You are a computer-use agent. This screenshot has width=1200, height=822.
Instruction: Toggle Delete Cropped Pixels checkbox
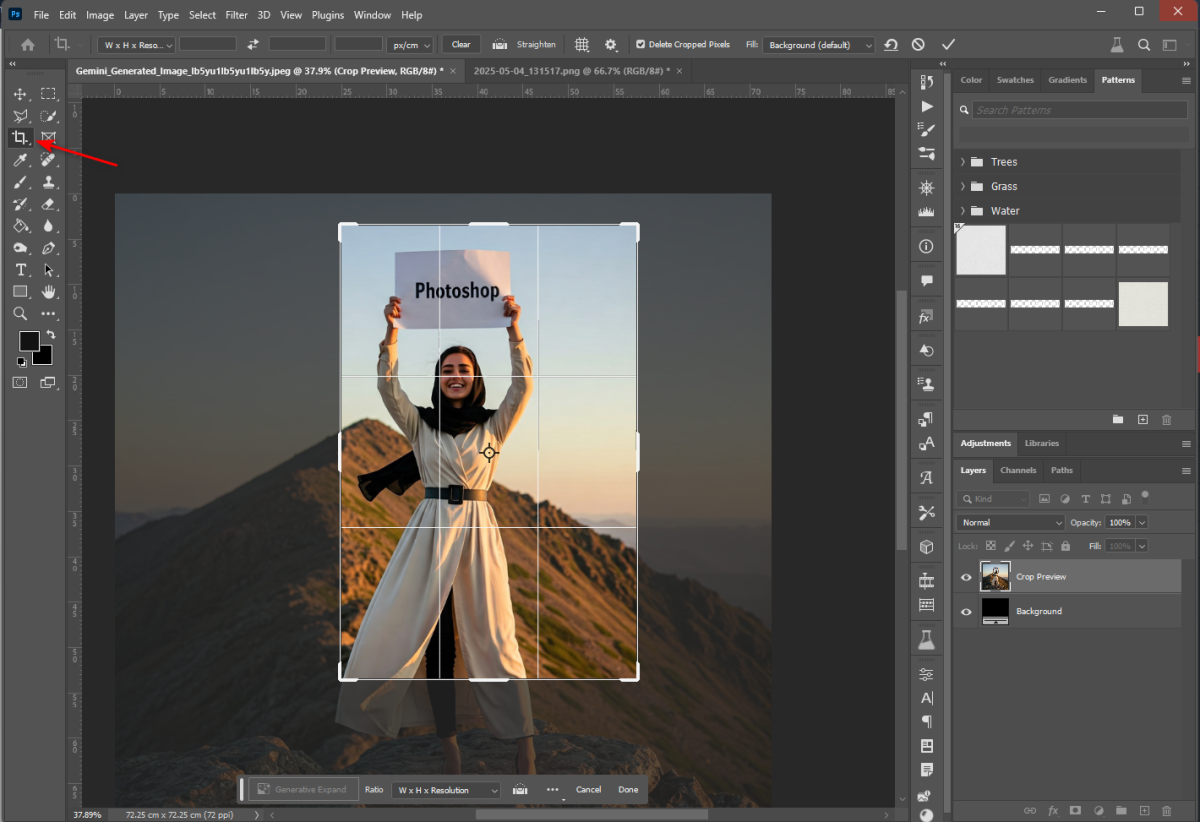click(640, 44)
